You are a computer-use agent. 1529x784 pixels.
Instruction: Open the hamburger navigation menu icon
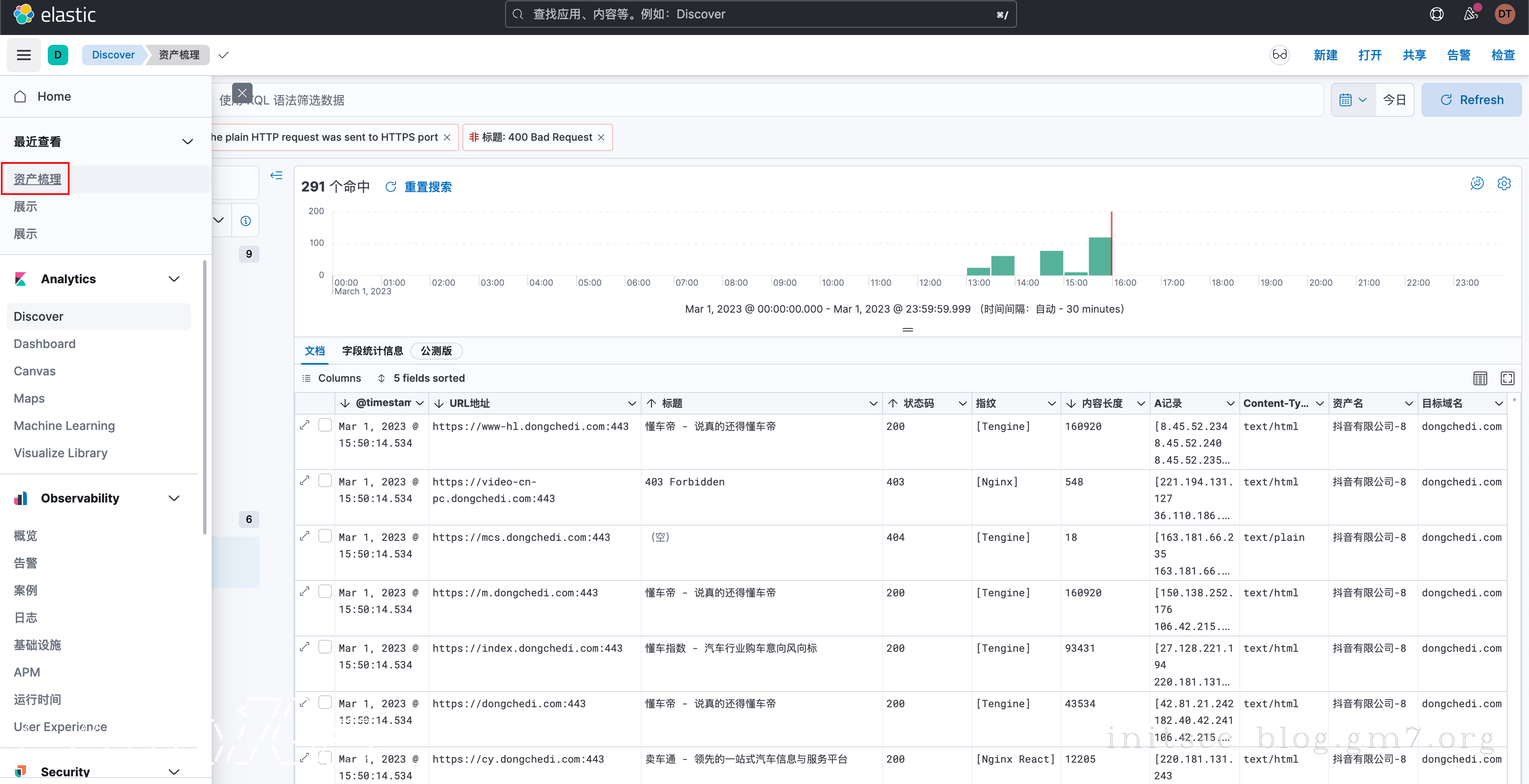24,55
